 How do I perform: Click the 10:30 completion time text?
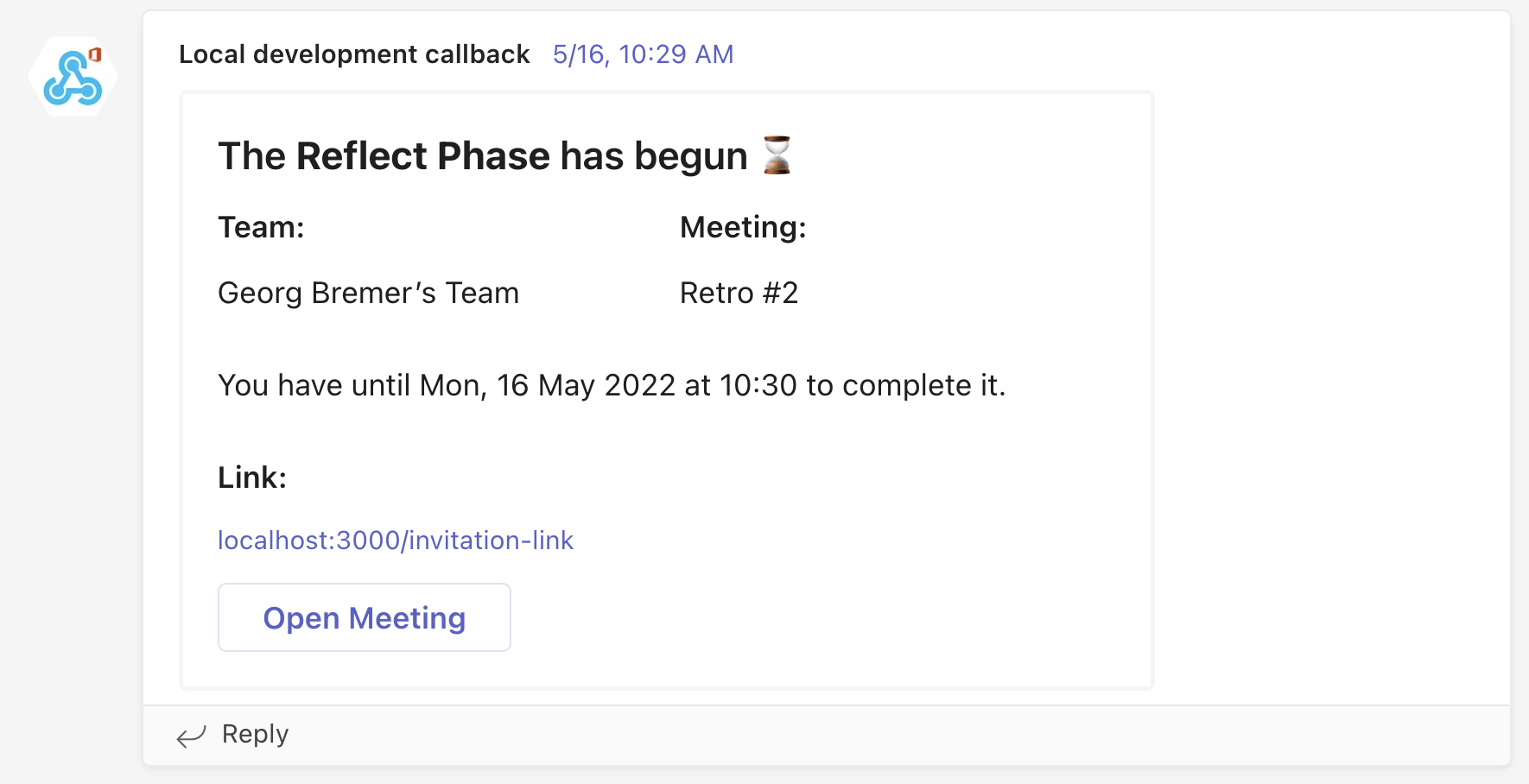click(758, 385)
